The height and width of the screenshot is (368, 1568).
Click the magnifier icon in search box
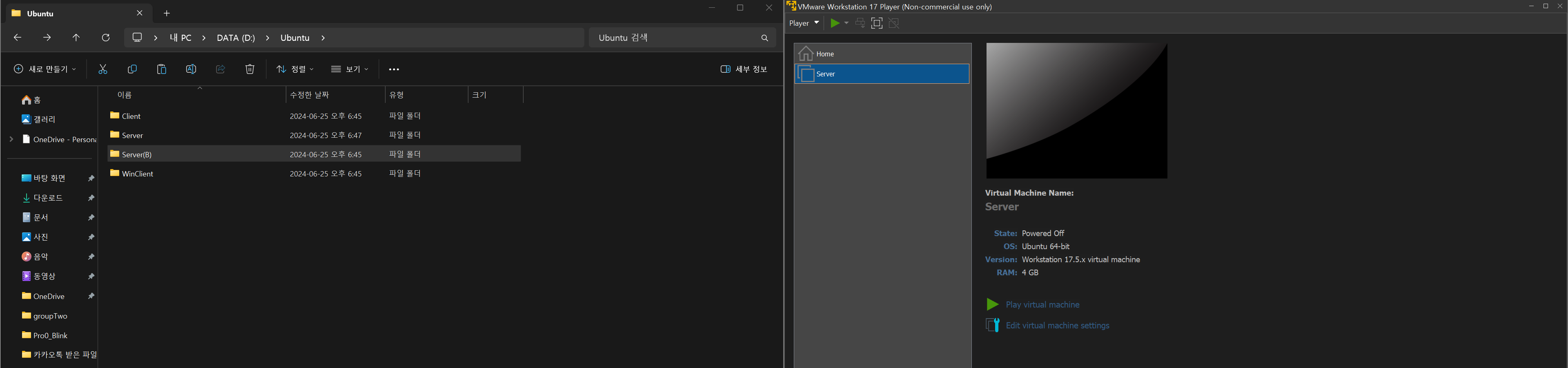click(764, 38)
